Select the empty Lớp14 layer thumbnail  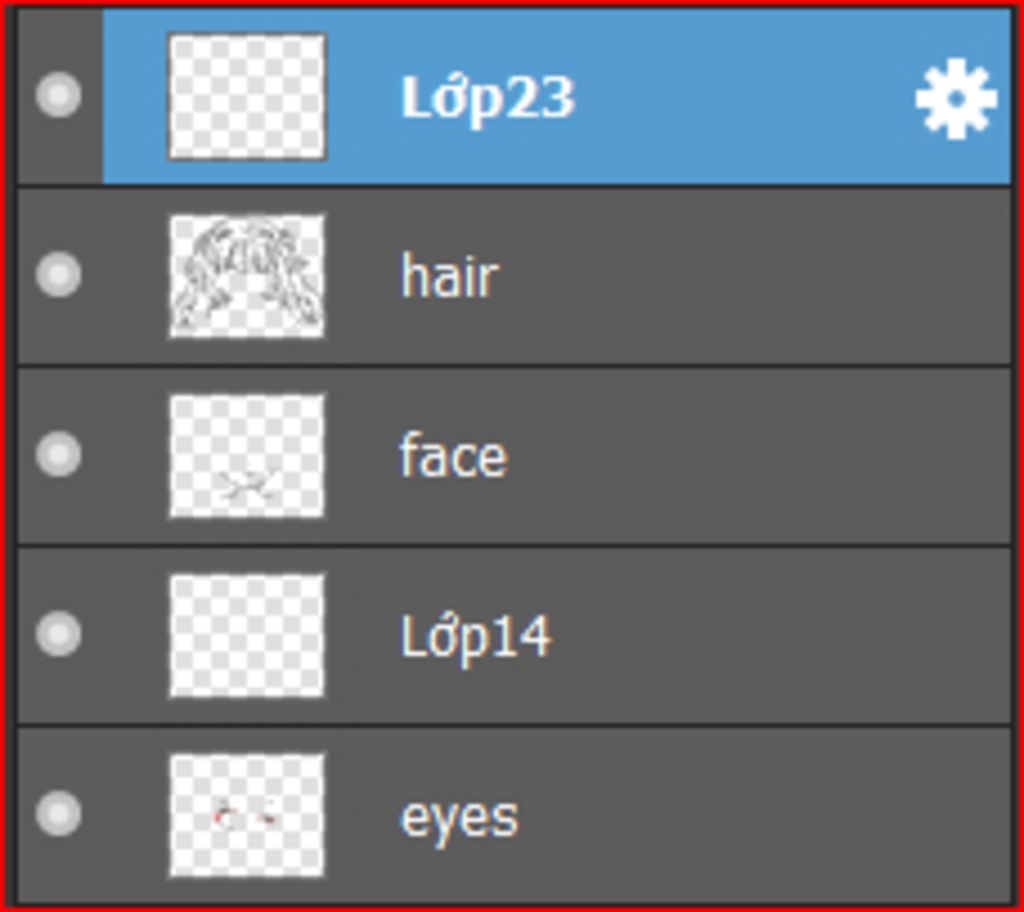(x=246, y=634)
